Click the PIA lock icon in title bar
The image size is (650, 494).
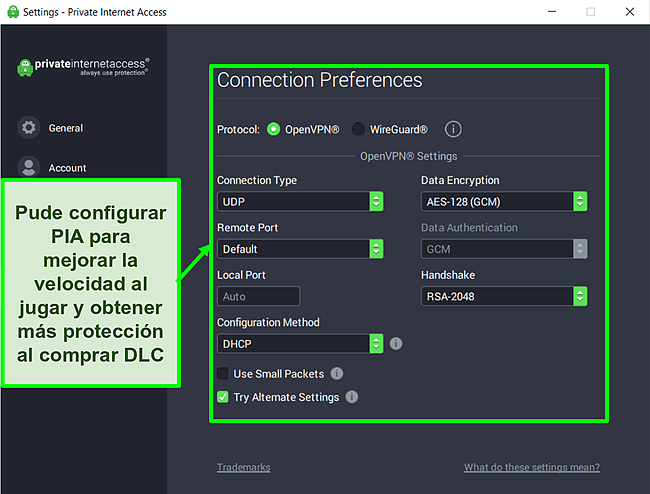pyautogui.click(x=13, y=12)
